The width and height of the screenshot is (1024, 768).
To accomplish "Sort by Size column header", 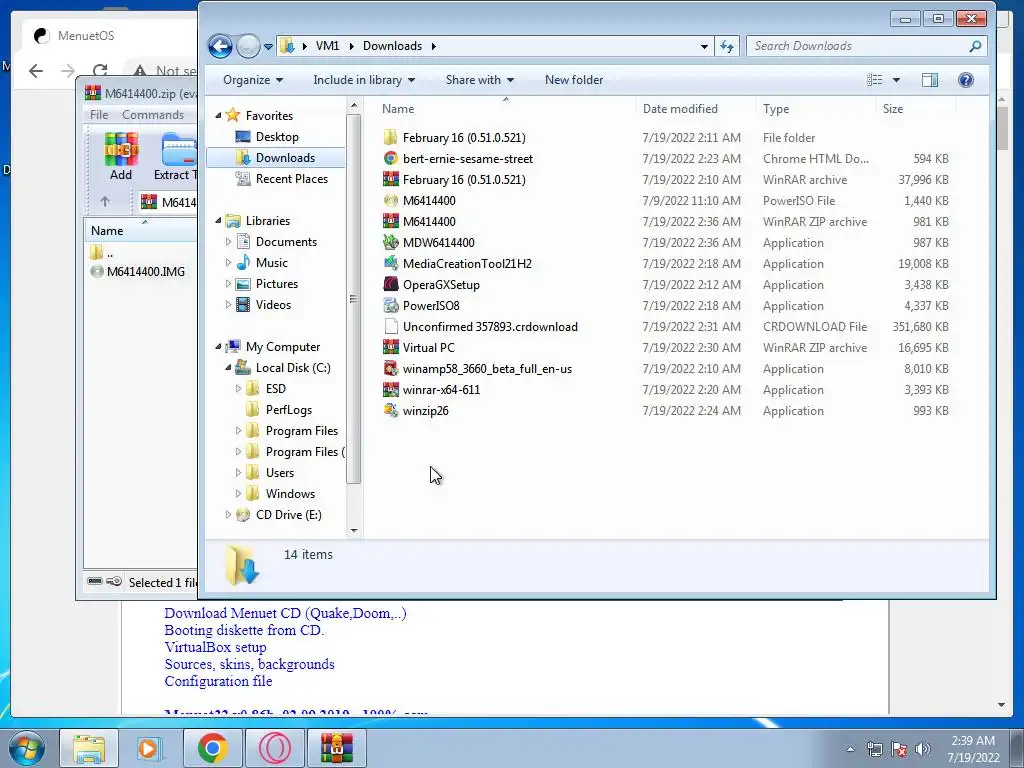I will pos(916,108).
